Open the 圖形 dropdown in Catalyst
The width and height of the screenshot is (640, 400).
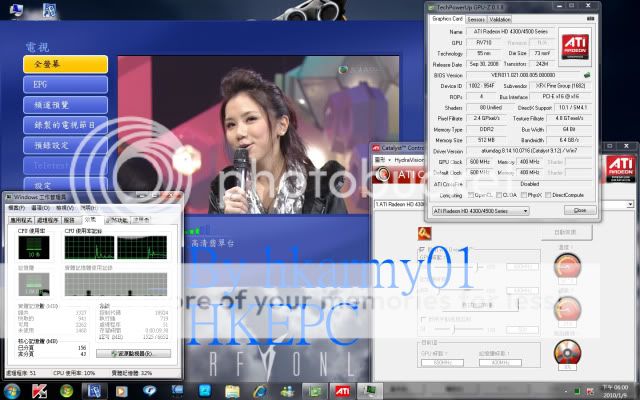tap(383, 160)
